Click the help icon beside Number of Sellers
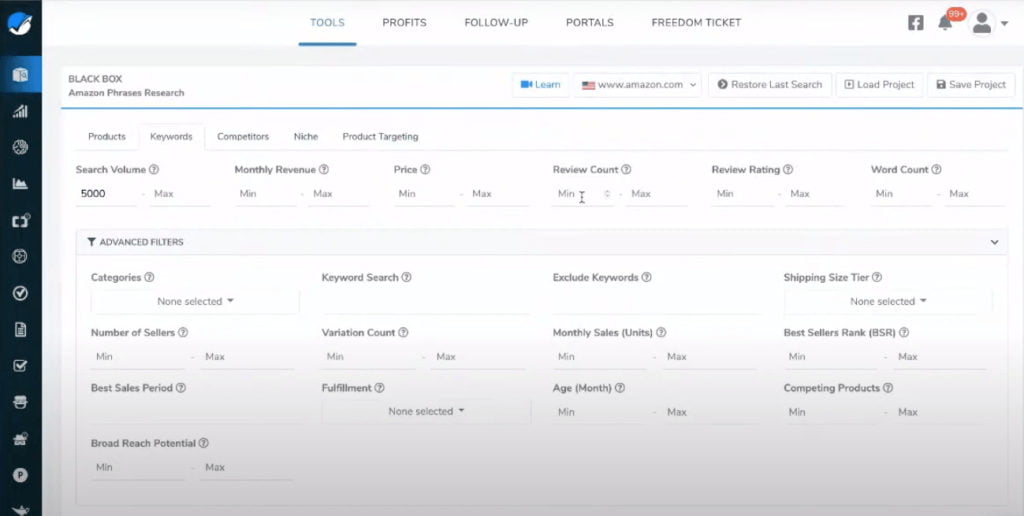Image resolution: width=1024 pixels, height=516 pixels. point(183,332)
